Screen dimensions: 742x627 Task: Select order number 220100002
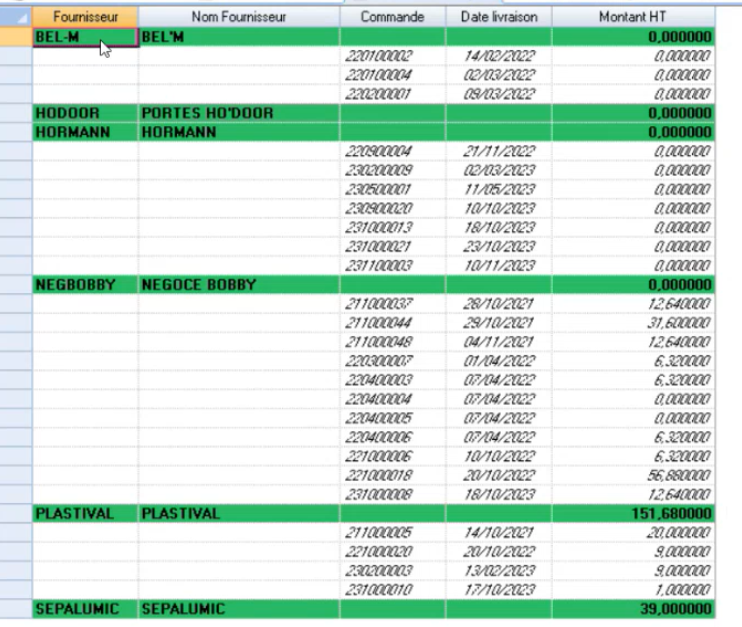pyautogui.click(x=378, y=56)
